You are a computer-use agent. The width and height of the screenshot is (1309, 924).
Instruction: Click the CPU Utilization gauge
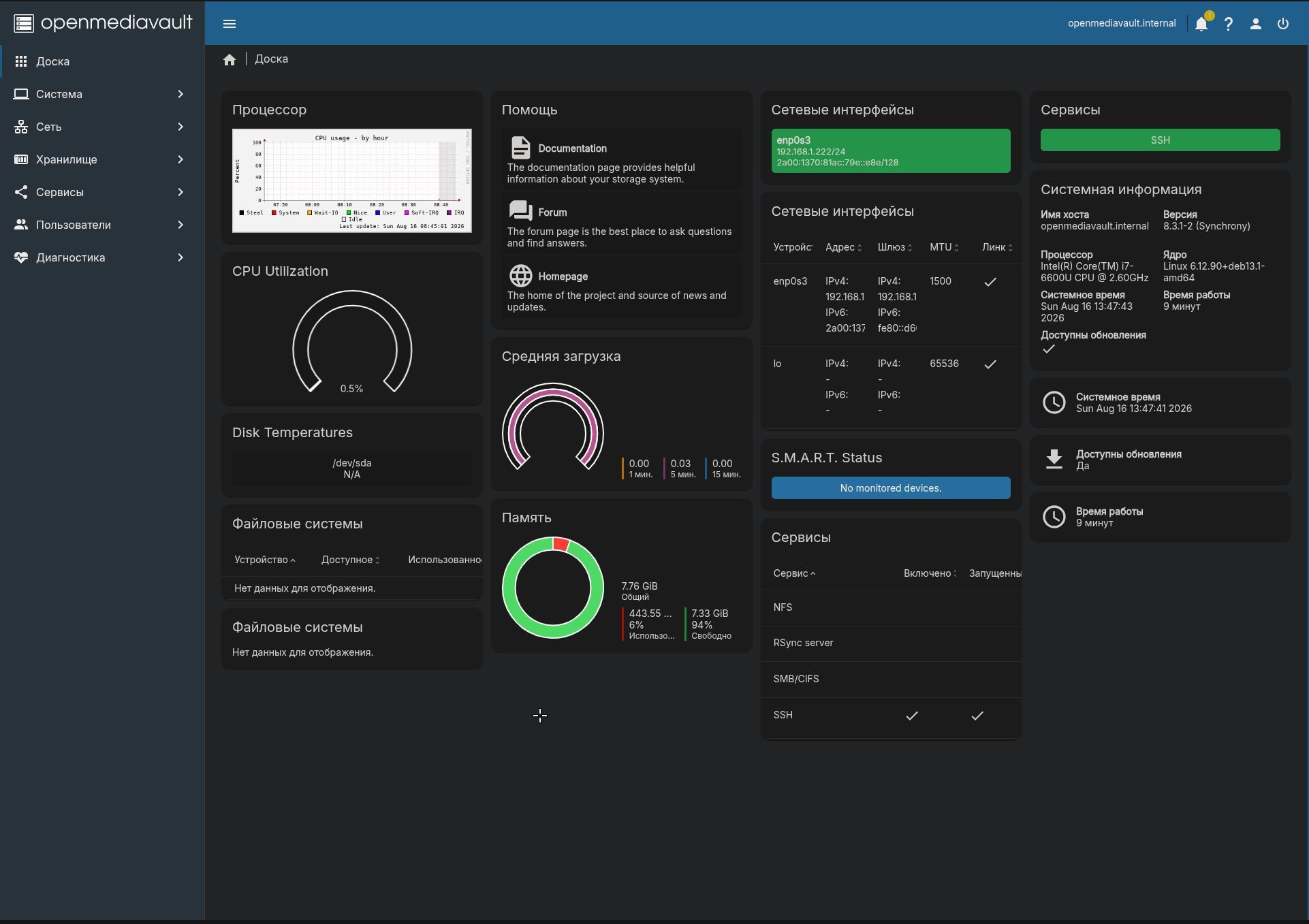pyautogui.click(x=352, y=342)
